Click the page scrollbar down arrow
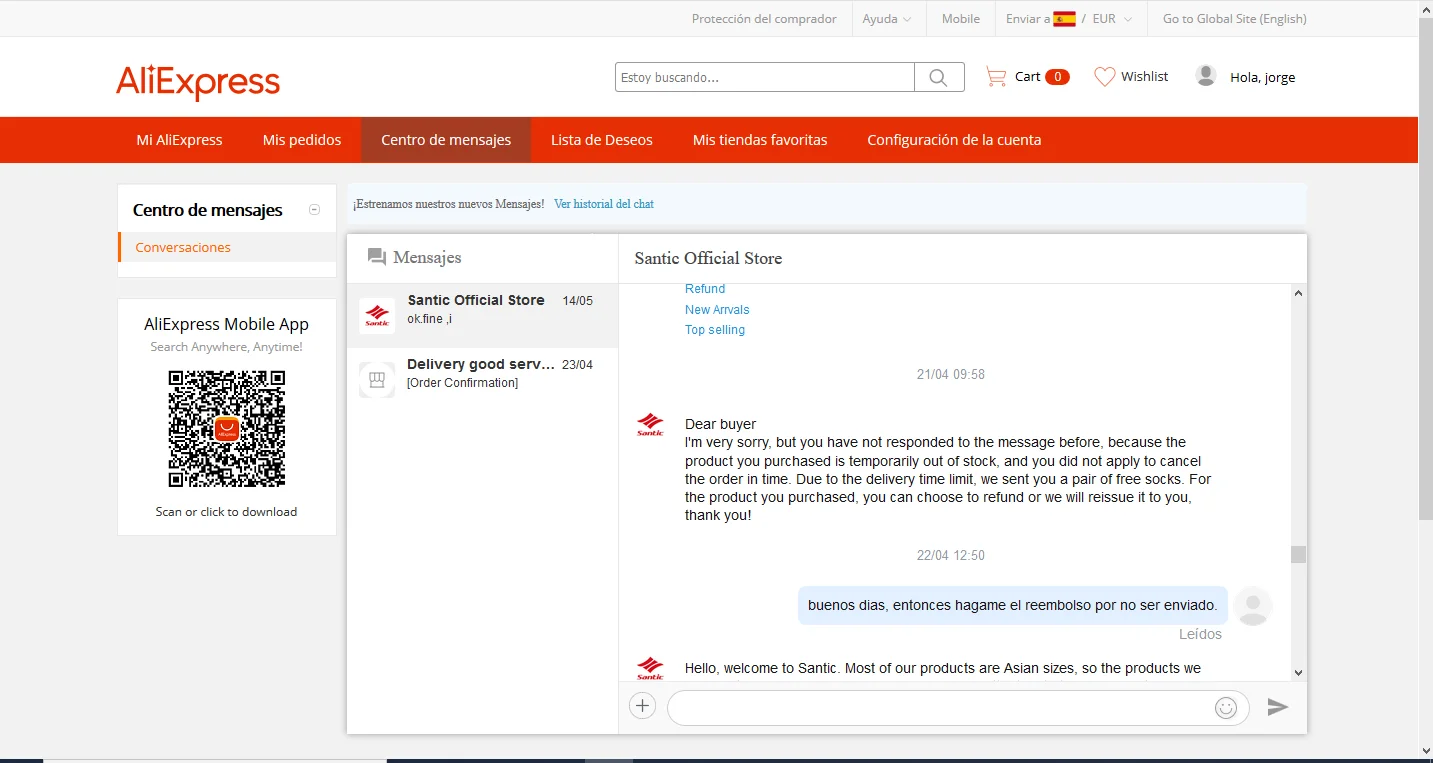1433x763 pixels. click(1425, 752)
